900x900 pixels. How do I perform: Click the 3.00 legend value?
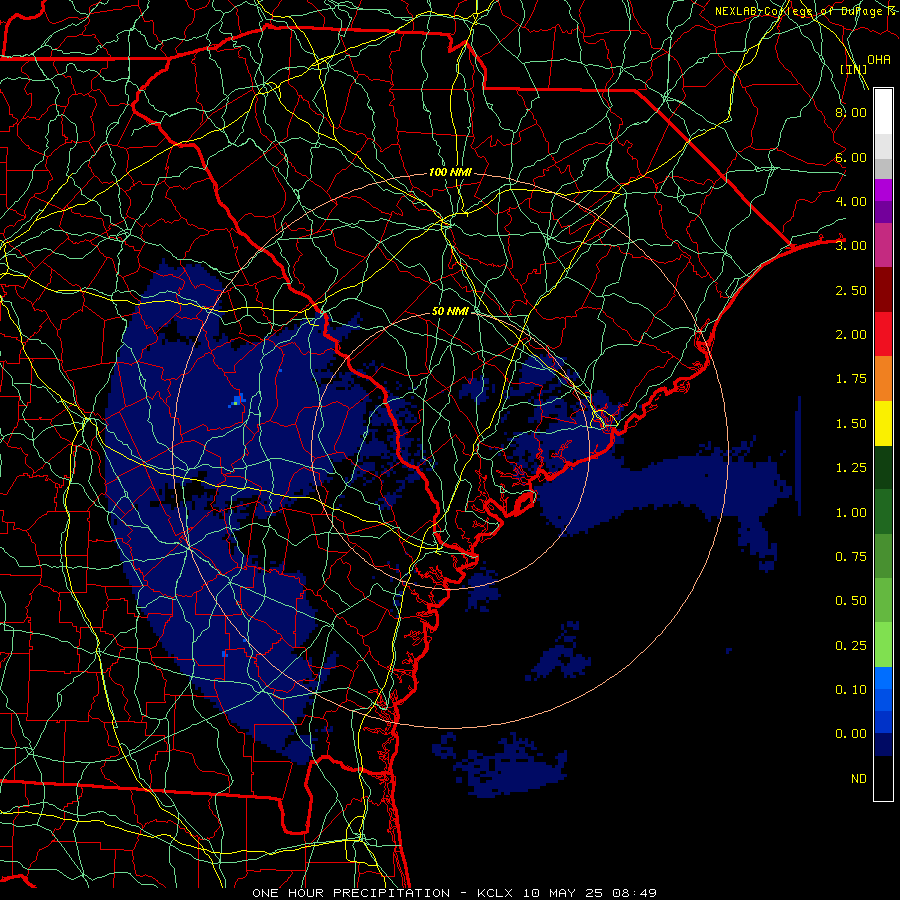[x=851, y=246]
